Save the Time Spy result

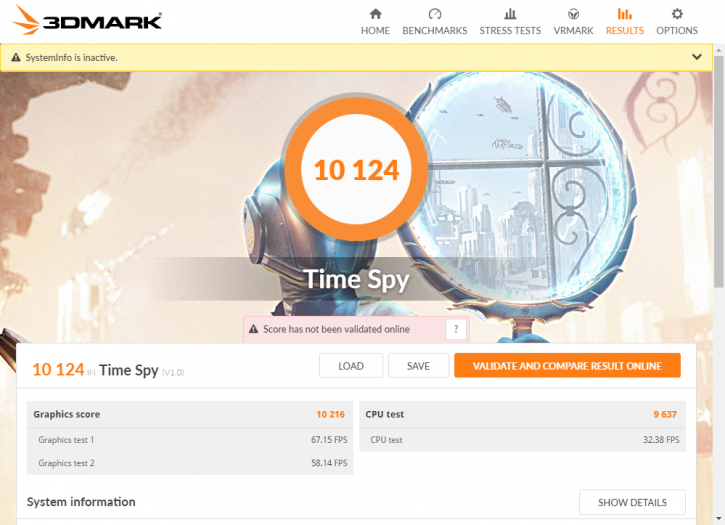click(x=418, y=366)
